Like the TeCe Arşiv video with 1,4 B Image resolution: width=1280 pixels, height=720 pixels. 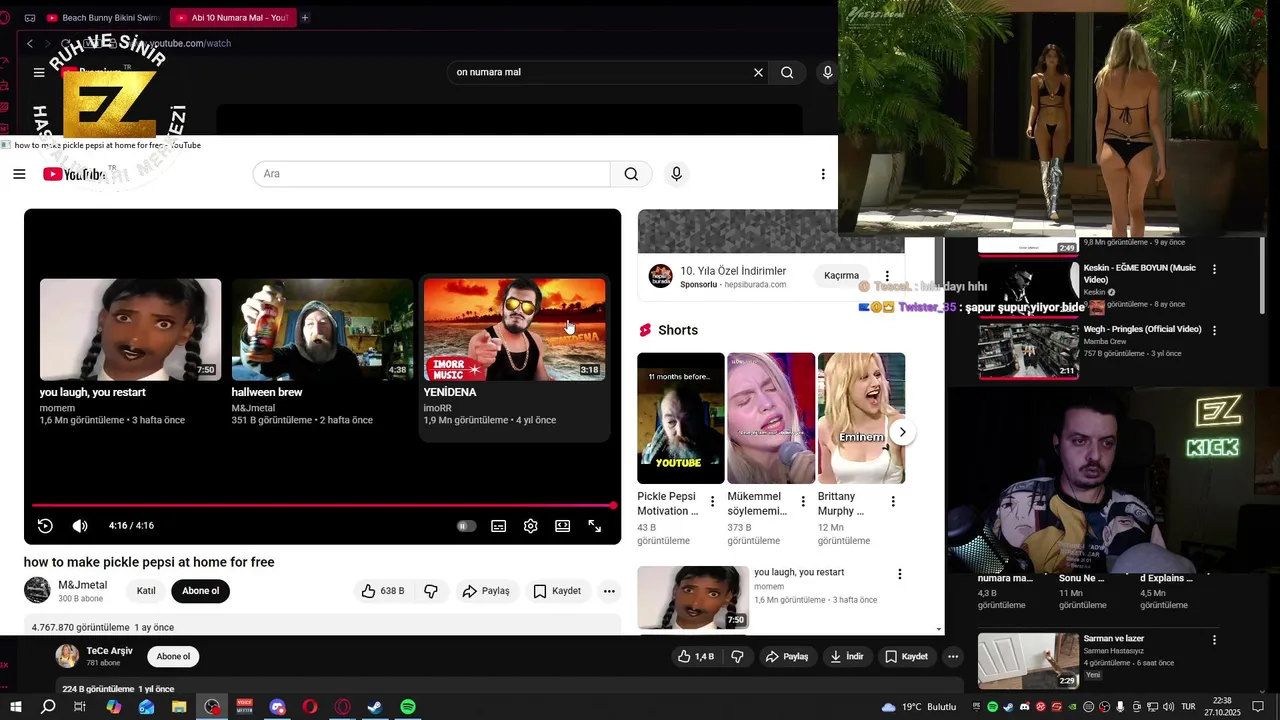(696, 657)
